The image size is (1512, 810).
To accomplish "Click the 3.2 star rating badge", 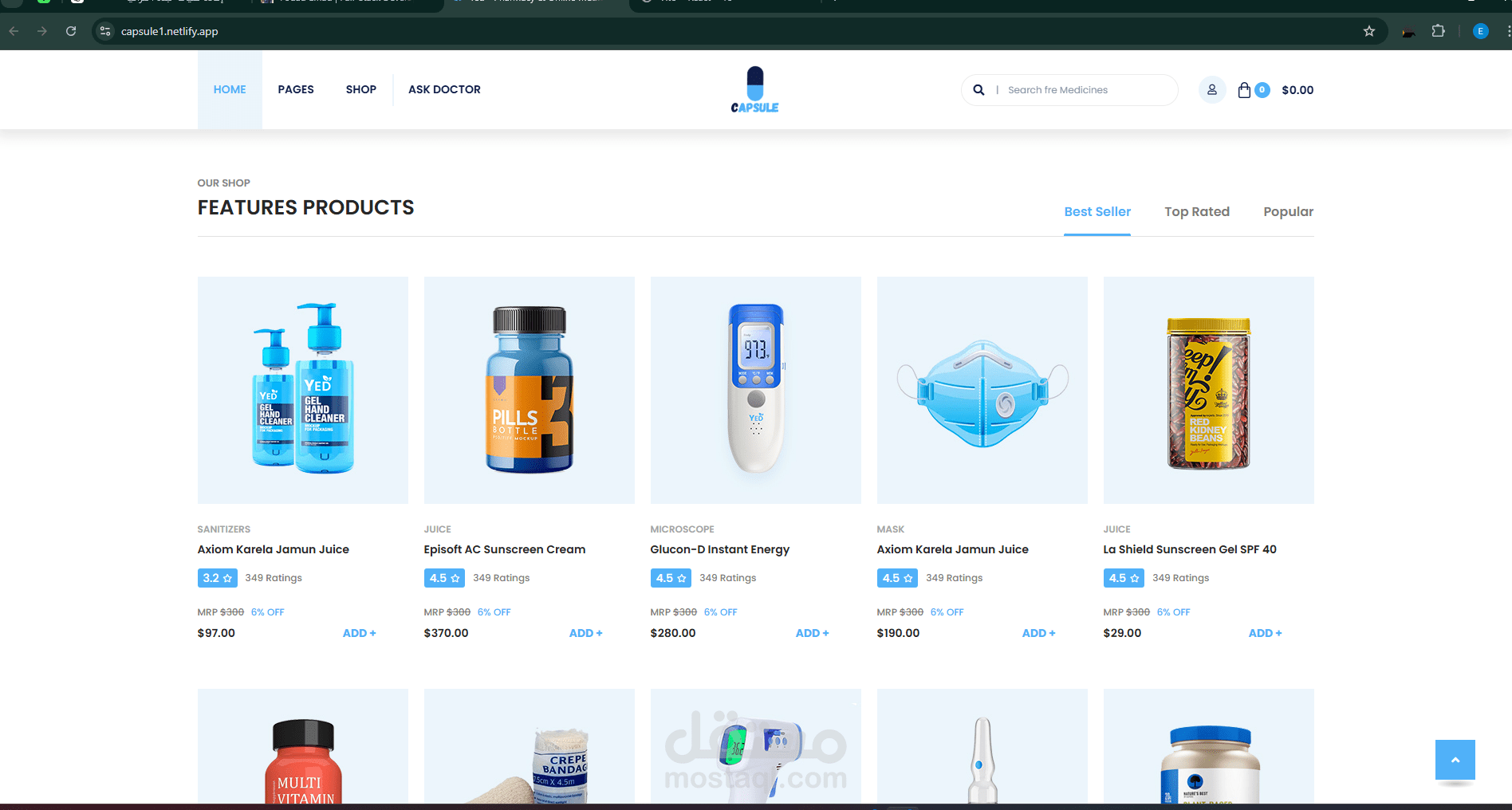I will pos(217,578).
